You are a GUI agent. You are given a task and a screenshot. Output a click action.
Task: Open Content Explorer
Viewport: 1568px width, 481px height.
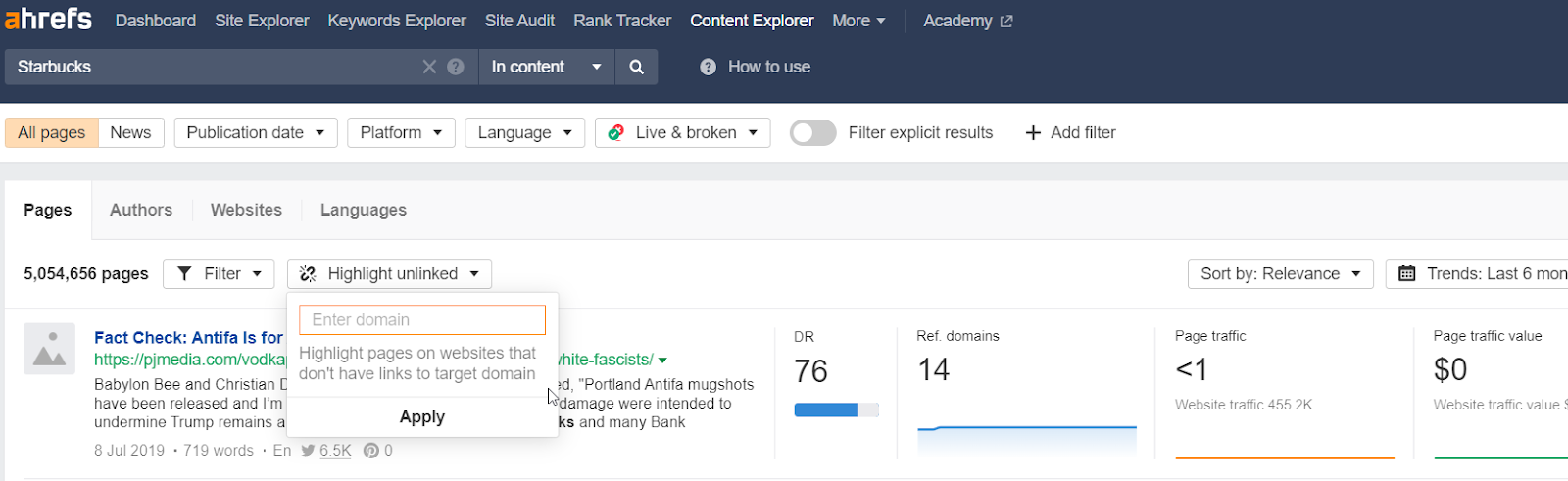752,21
